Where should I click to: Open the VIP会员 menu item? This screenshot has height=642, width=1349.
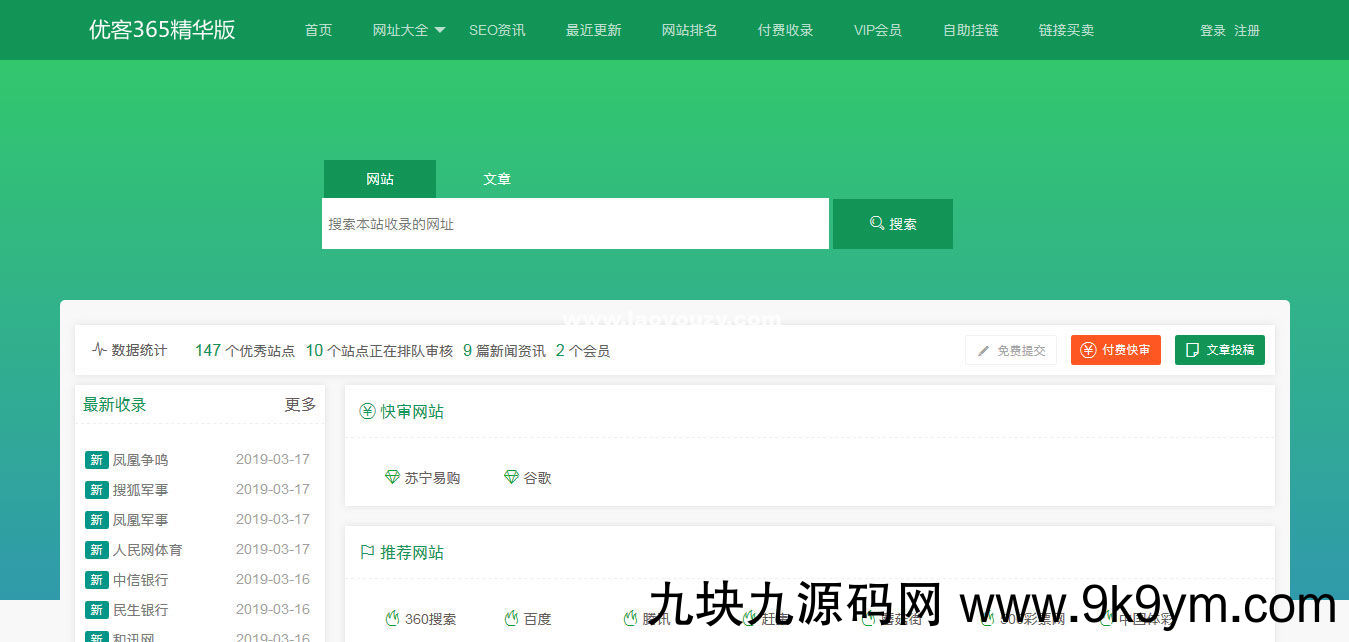point(877,30)
